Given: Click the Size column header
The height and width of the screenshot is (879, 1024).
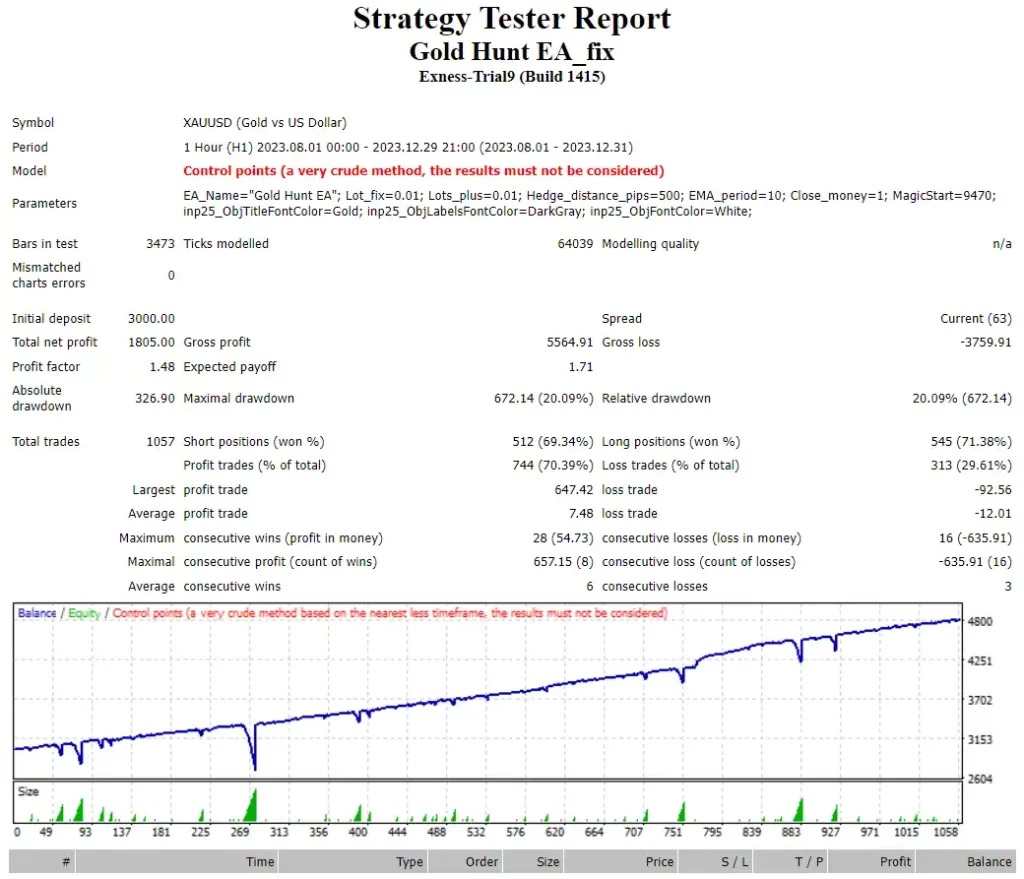Looking at the screenshot, I should pos(546,861).
